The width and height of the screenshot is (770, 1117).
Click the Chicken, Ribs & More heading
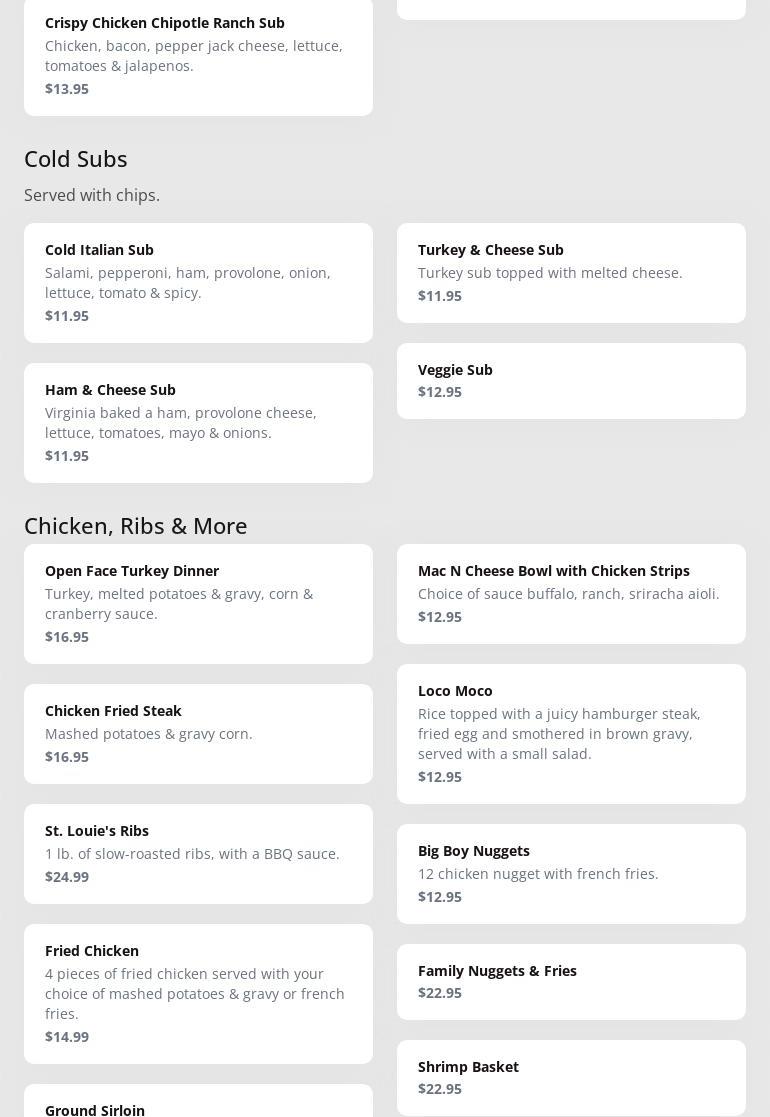[136, 526]
